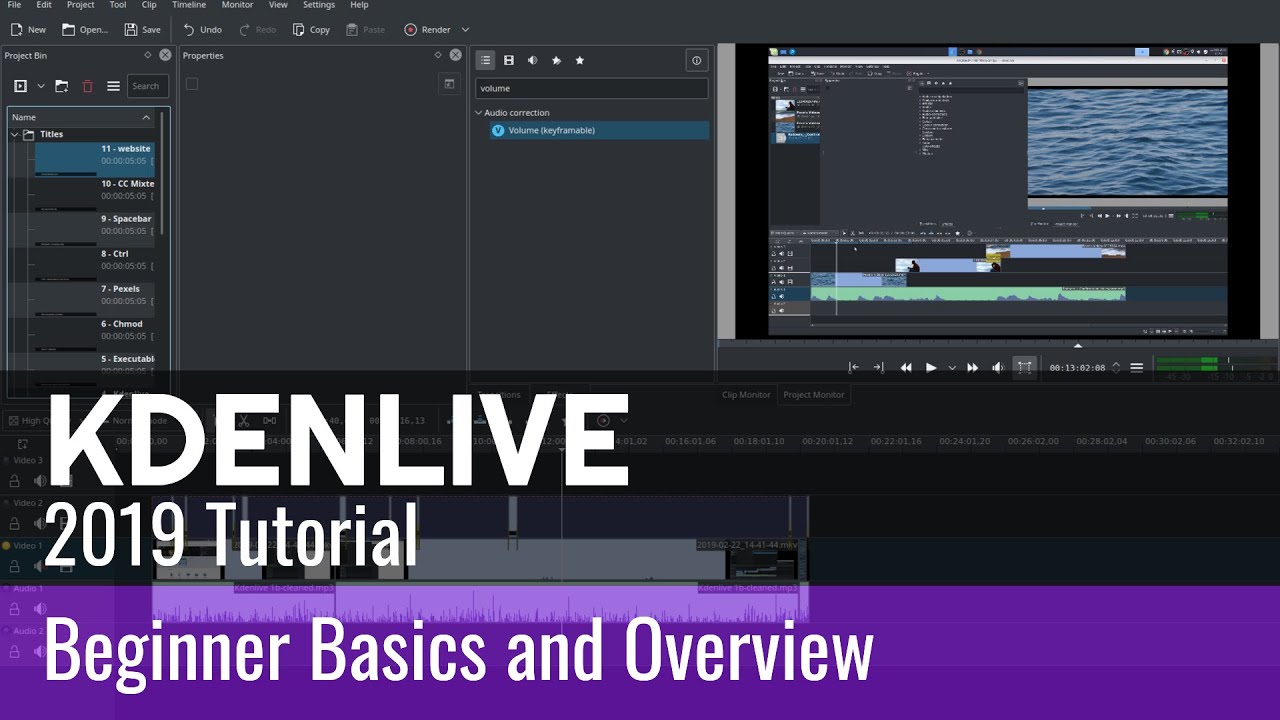Click the monitor timecode 00:13:02:08
The height and width of the screenshot is (720, 1280).
pyautogui.click(x=1077, y=368)
